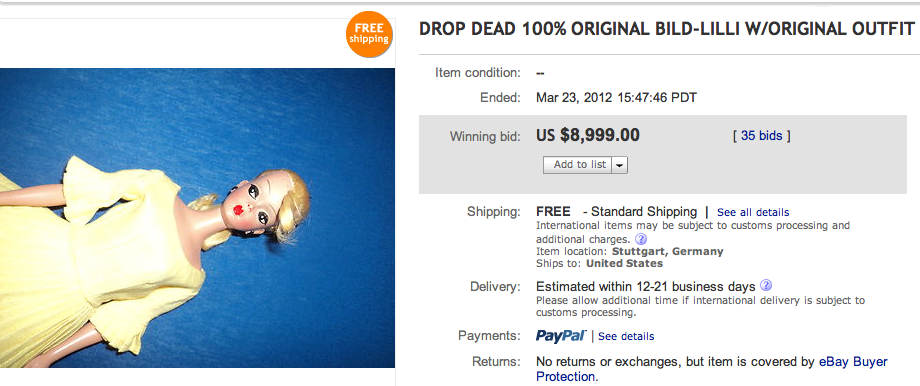Click the customs charges help icon
The image size is (920, 386).
(x=641, y=239)
